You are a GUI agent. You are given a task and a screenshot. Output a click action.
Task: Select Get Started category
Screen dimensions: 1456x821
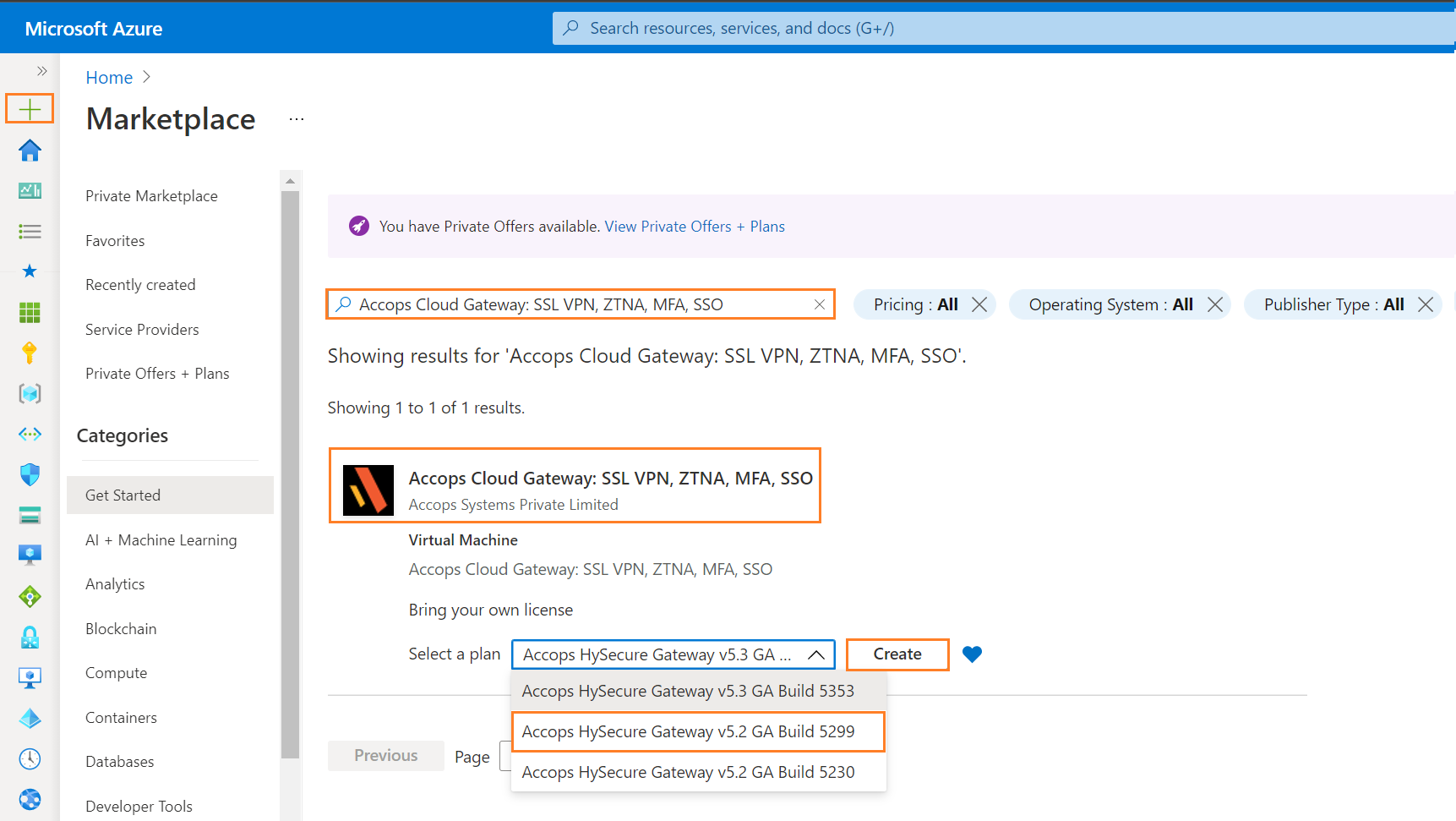(170, 495)
